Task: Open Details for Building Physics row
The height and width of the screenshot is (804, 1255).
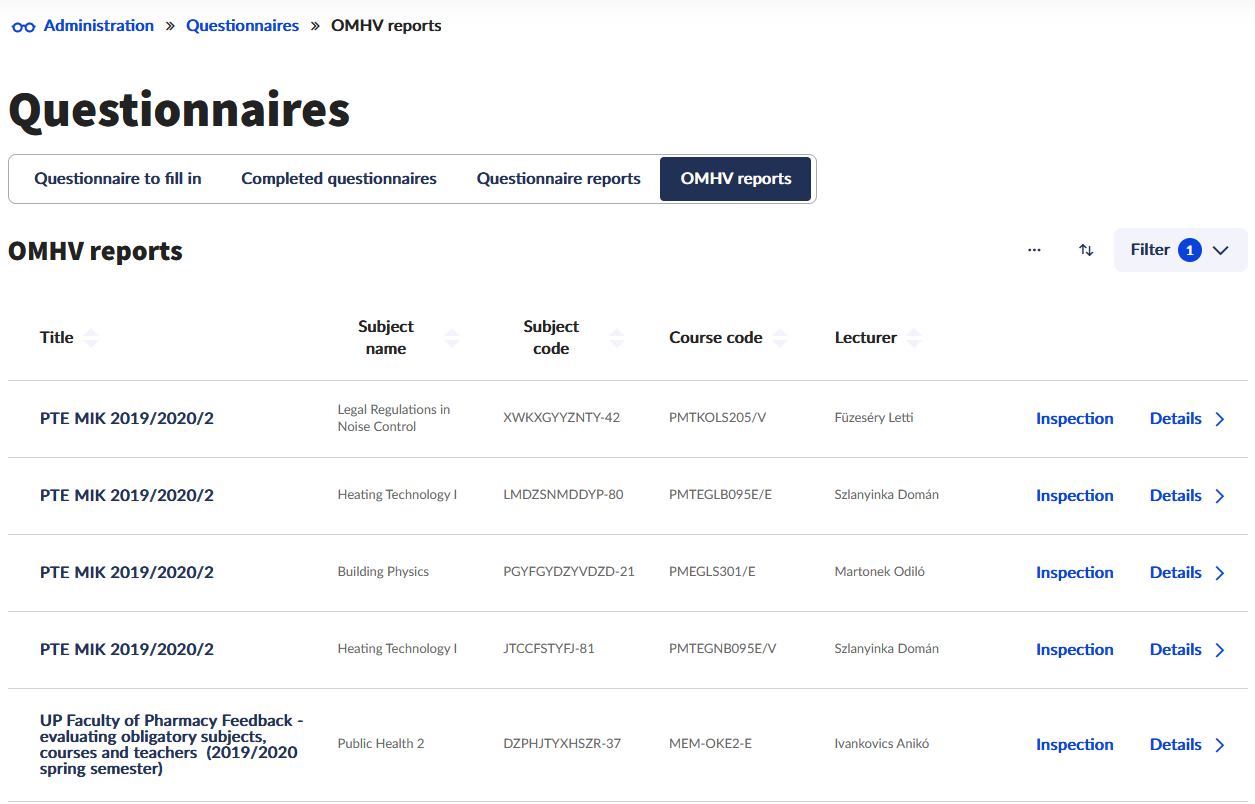Action: point(1187,573)
